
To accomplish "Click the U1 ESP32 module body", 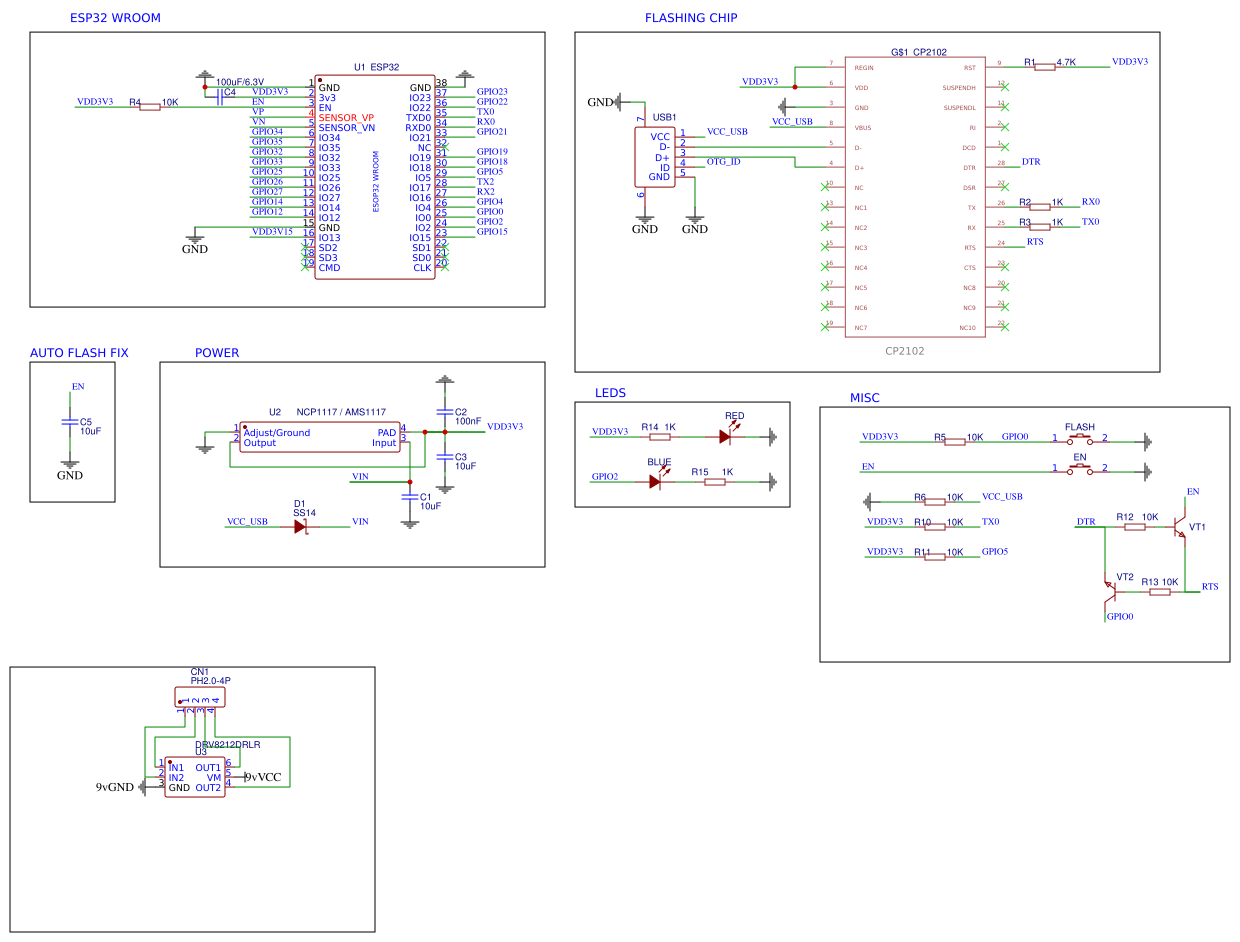I will pyautogui.click(x=375, y=177).
